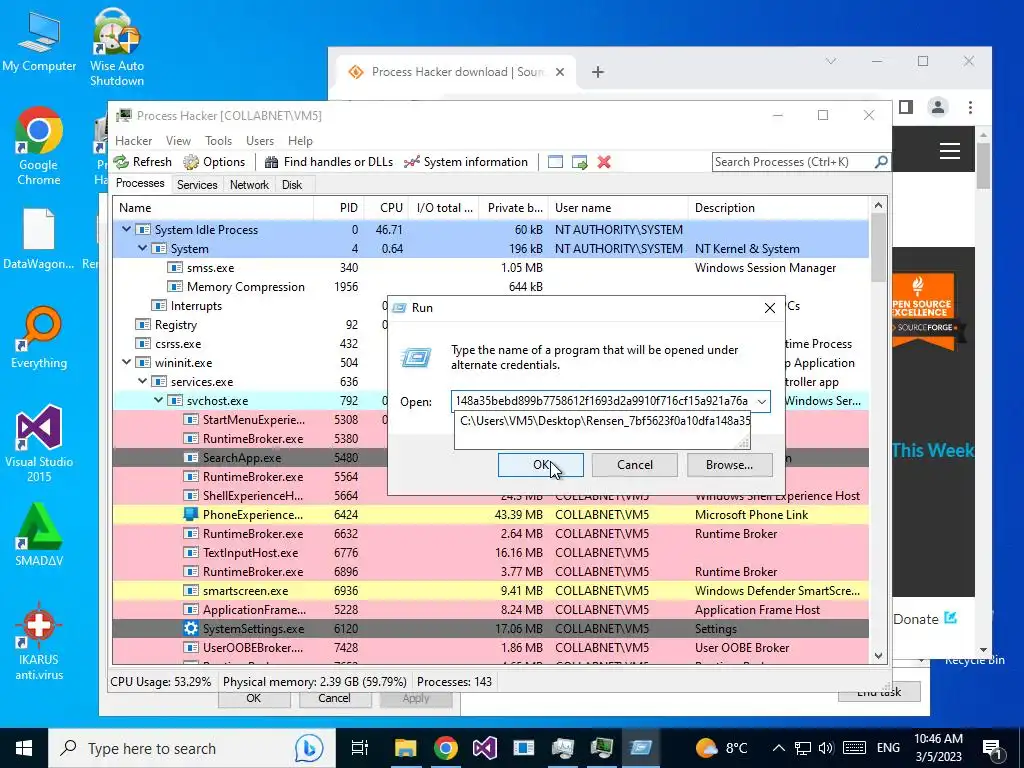Open the View menu

pos(178,140)
